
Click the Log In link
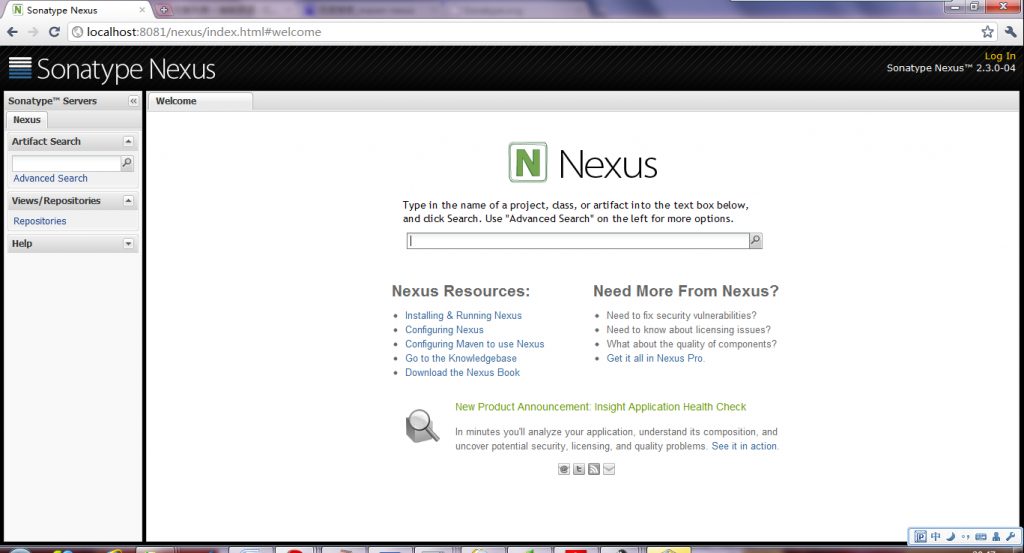click(1000, 56)
